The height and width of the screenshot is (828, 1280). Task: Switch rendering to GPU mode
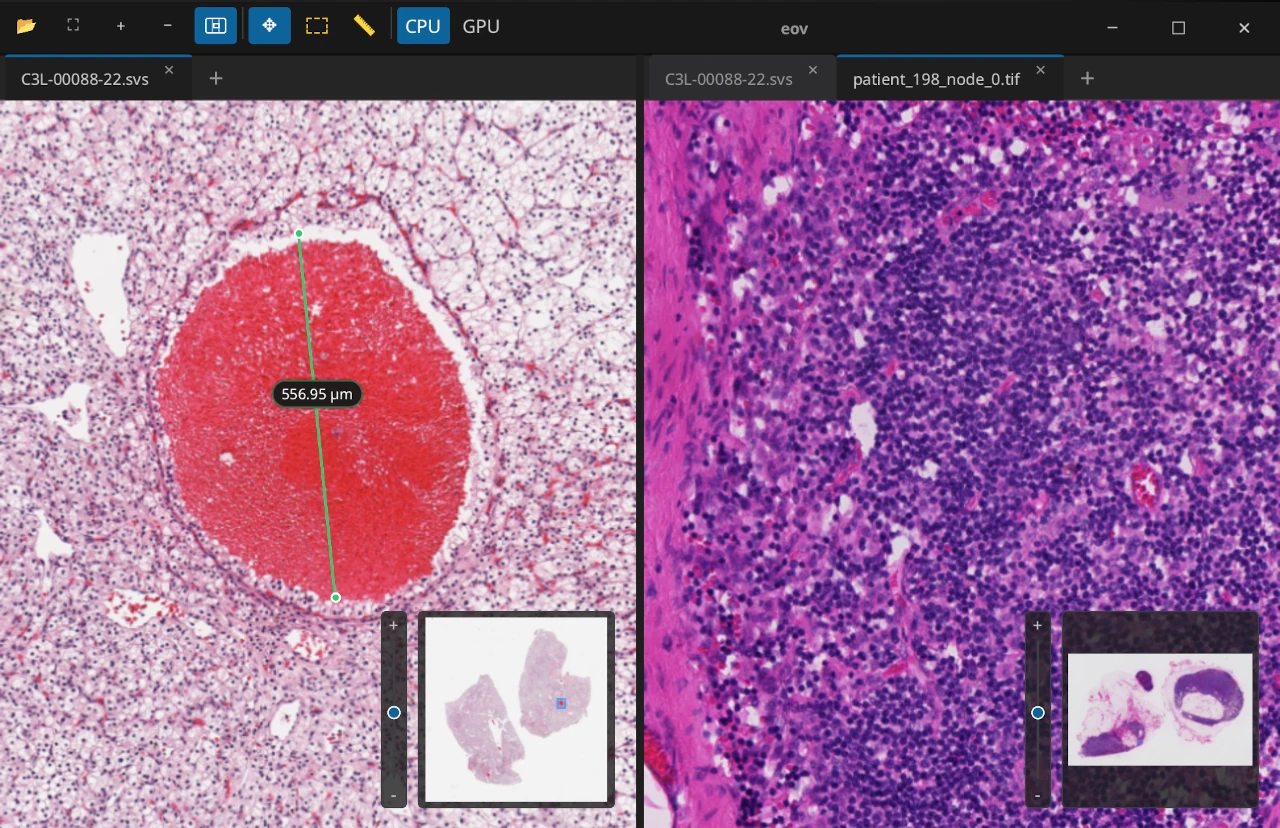click(481, 26)
